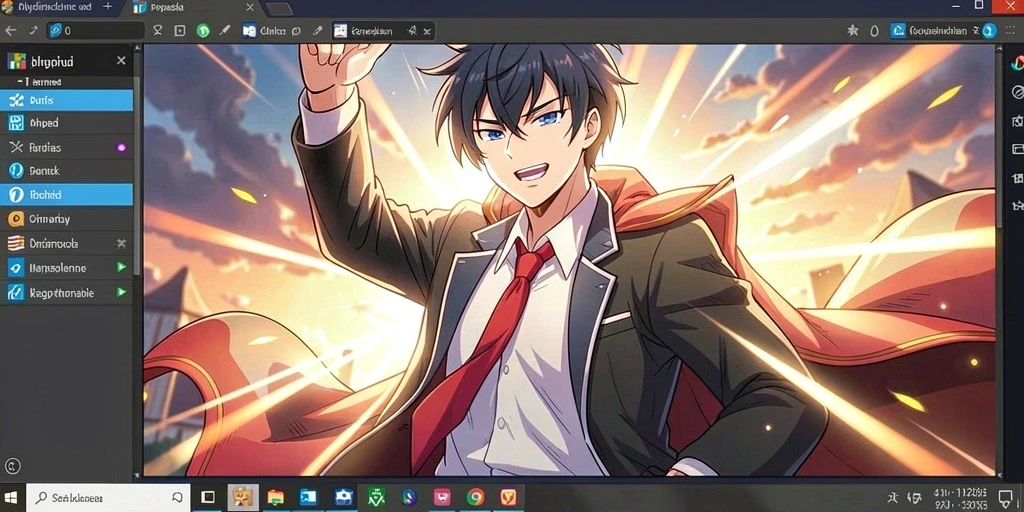1024x512 pixels.
Task: Click the square icon beside the green circle
Action: tap(180, 30)
